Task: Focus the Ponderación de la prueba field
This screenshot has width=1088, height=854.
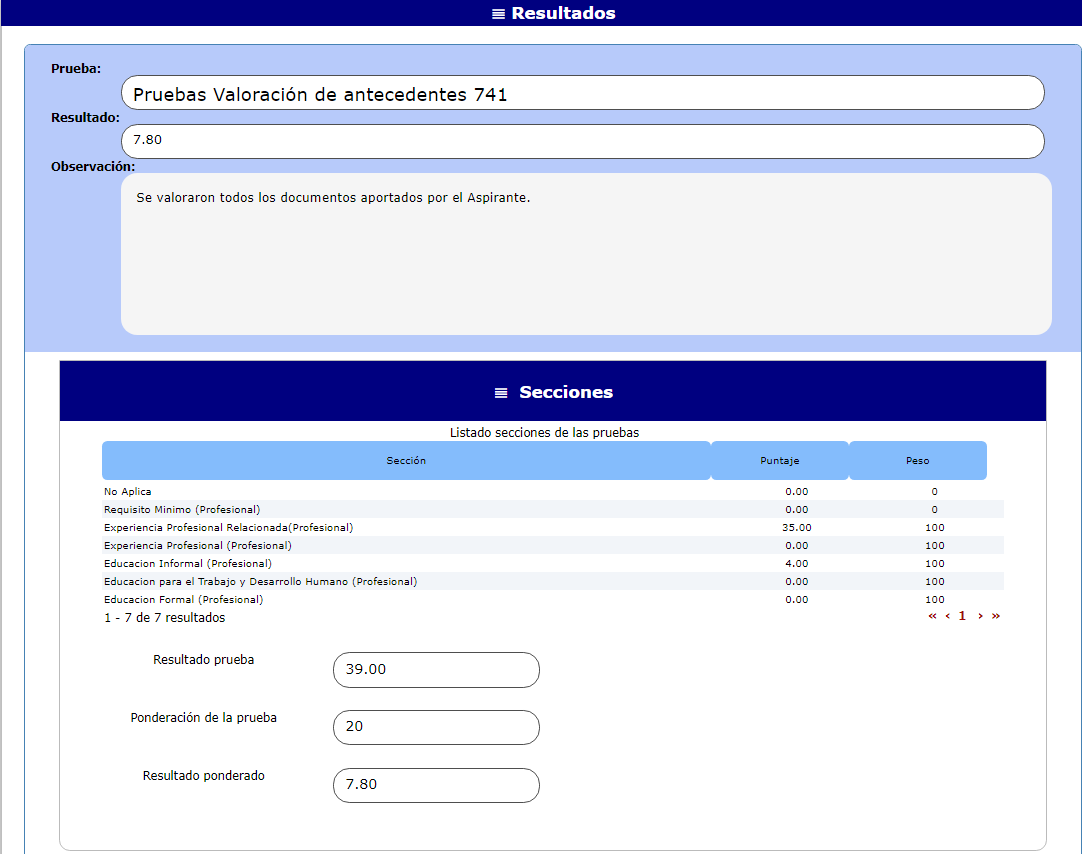Action: [436, 727]
